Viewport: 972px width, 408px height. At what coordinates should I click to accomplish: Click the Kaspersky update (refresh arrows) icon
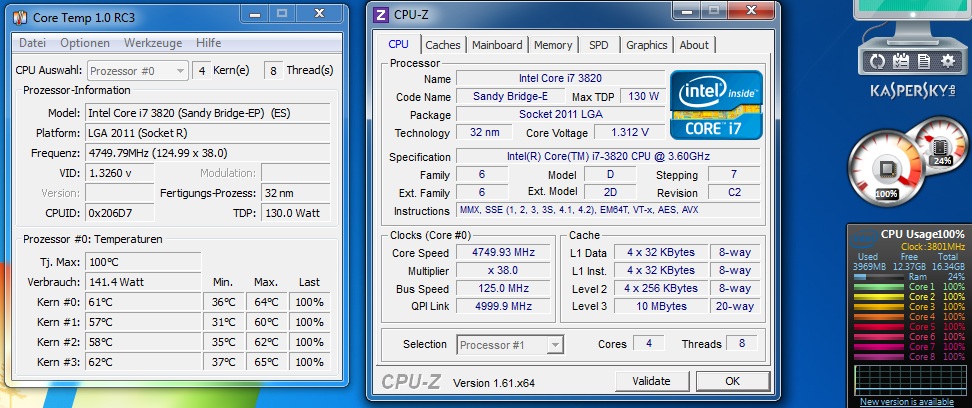pyautogui.click(x=878, y=61)
